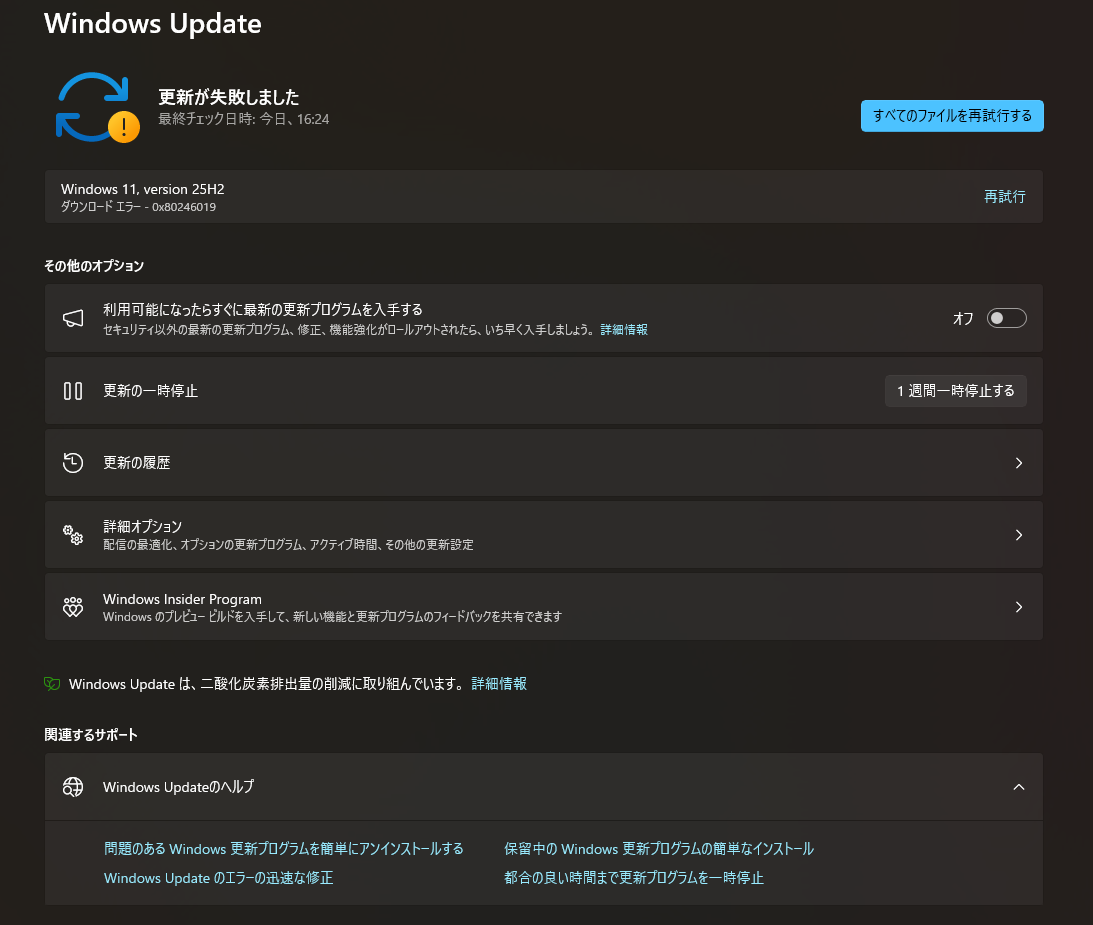Image resolution: width=1093 pixels, height=925 pixels.
Task: Click the green leaf carbon emissions icon
Action: point(52,684)
